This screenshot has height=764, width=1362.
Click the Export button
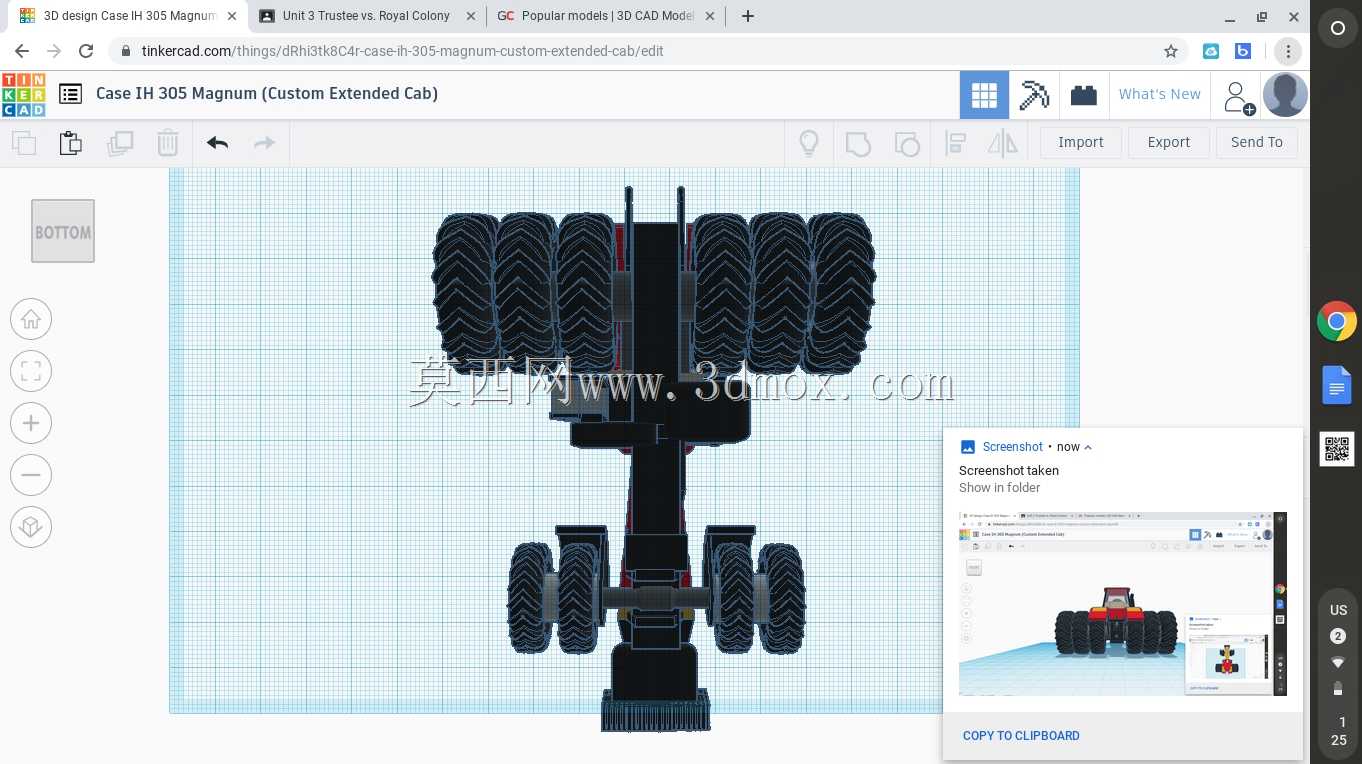[1169, 142]
